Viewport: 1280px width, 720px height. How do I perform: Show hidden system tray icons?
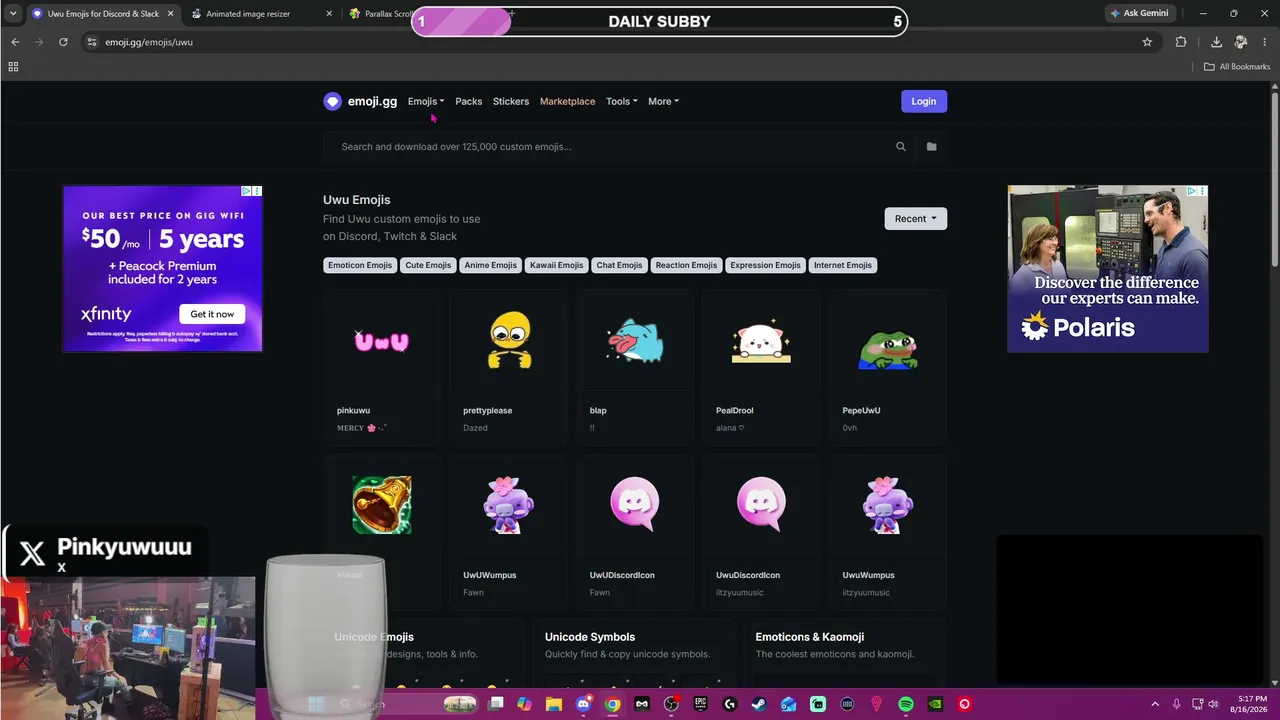pyautogui.click(x=1155, y=704)
